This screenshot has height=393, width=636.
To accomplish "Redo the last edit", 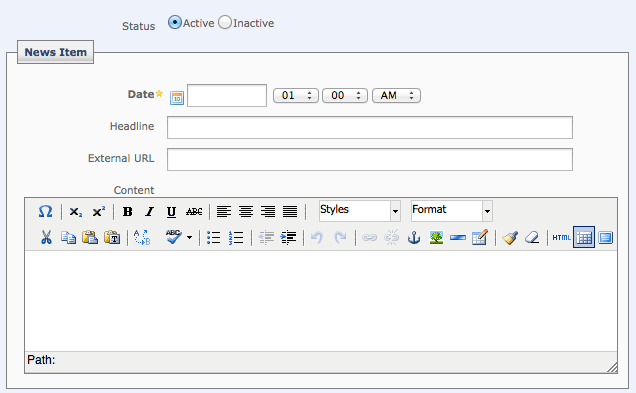I will click(x=340, y=237).
